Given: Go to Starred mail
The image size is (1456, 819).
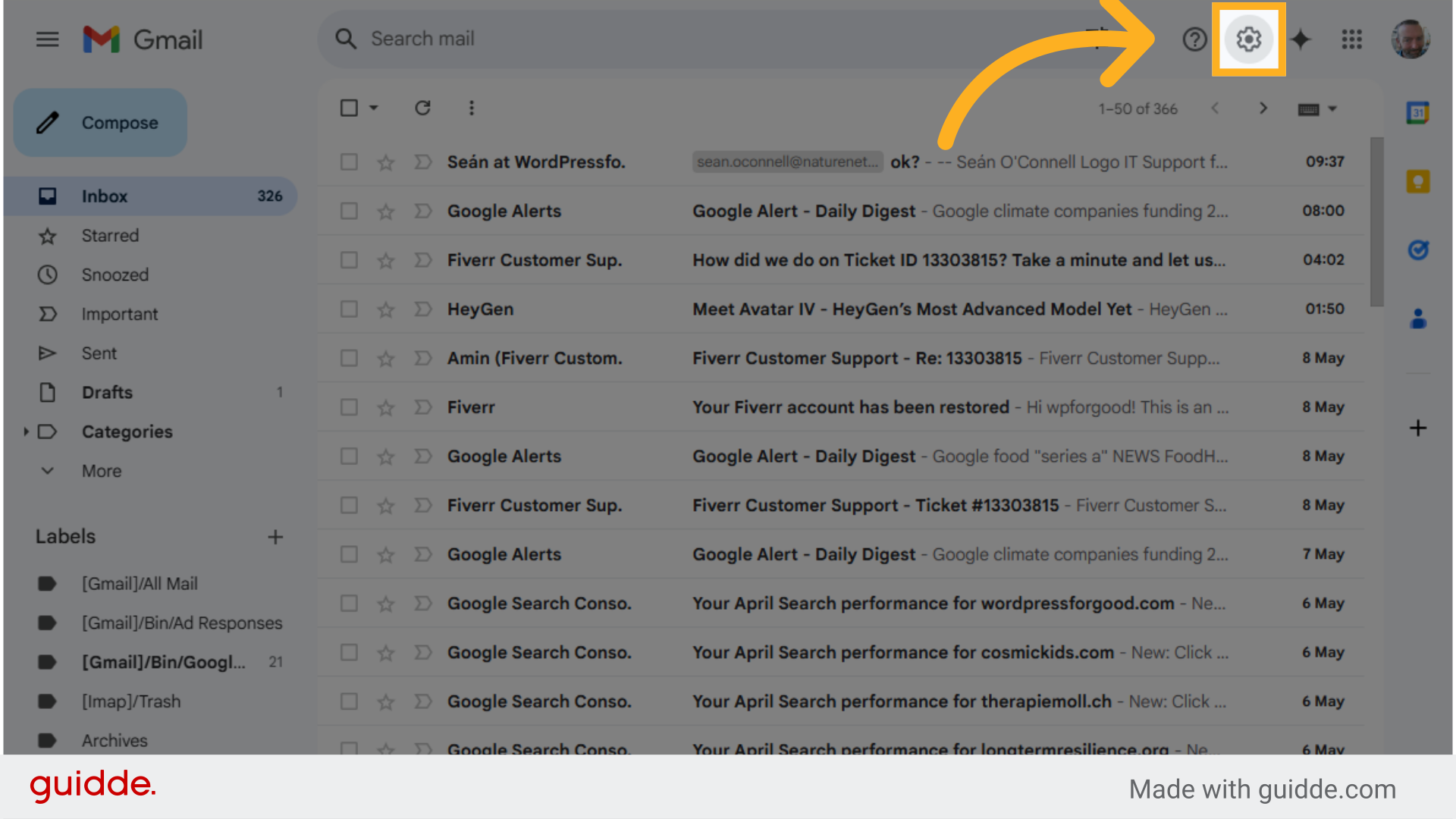Looking at the screenshot, I should (110, 235).
